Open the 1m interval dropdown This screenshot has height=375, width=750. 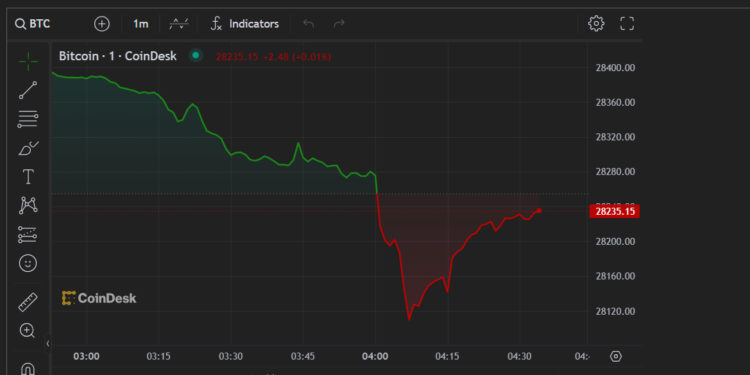pos(141,24)
